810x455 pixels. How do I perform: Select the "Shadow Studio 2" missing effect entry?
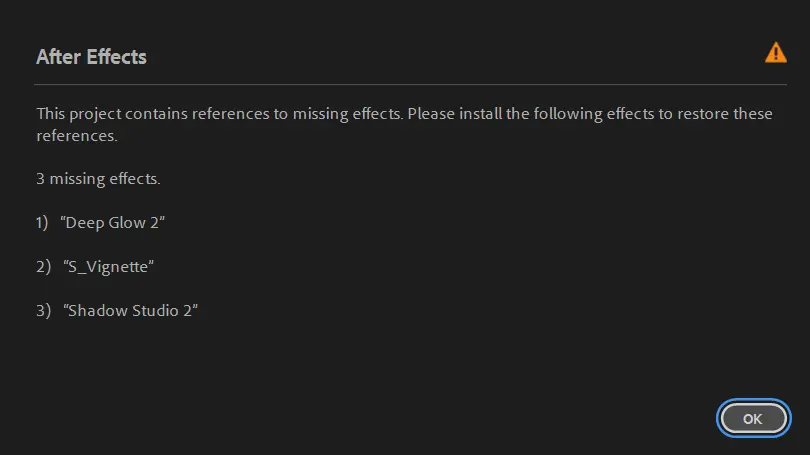[x=130, y=311]
